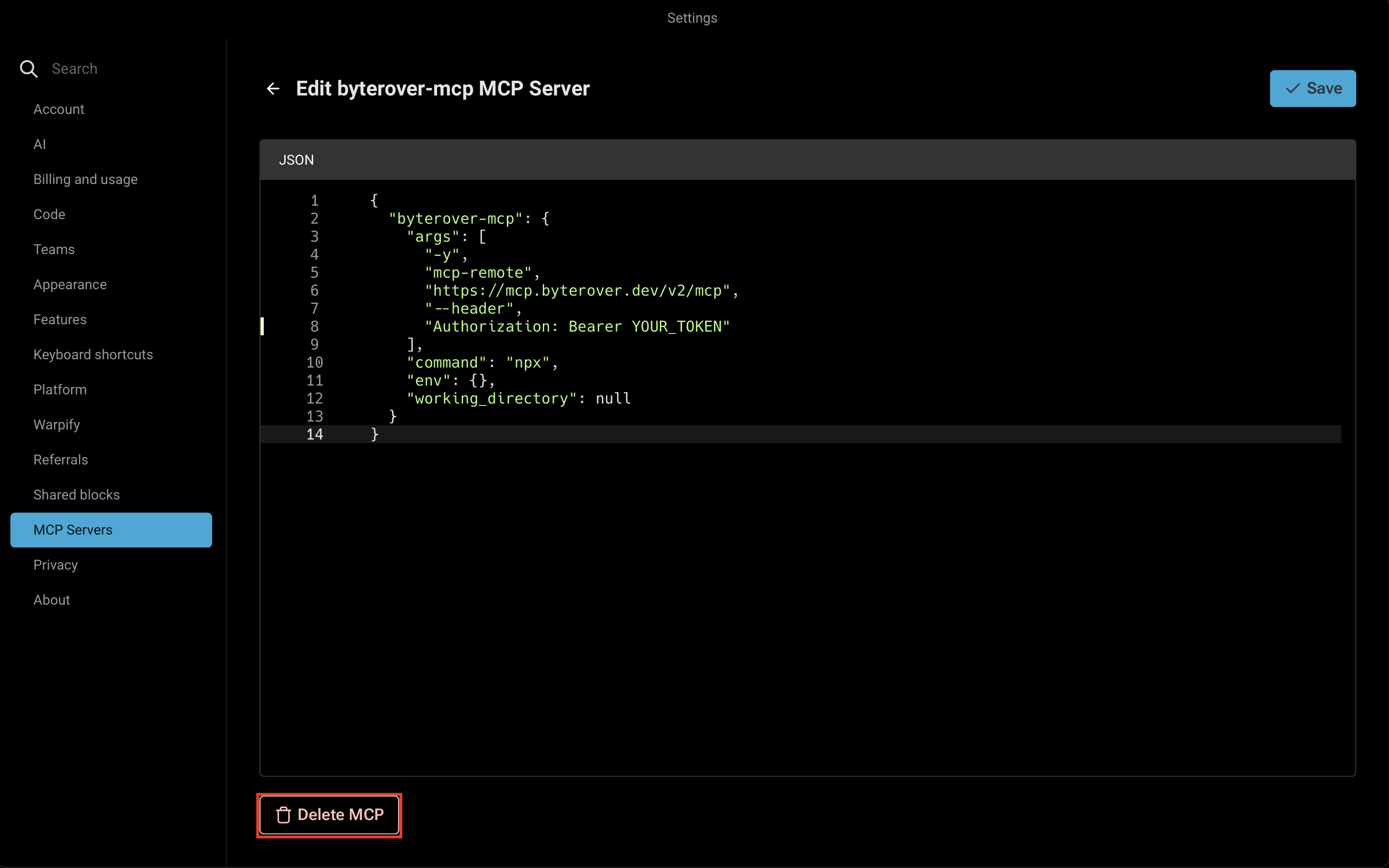The width and height of the screenshot is (1389, 868).
Task: Click the checkmark icon on Save
Action: 1293,89
